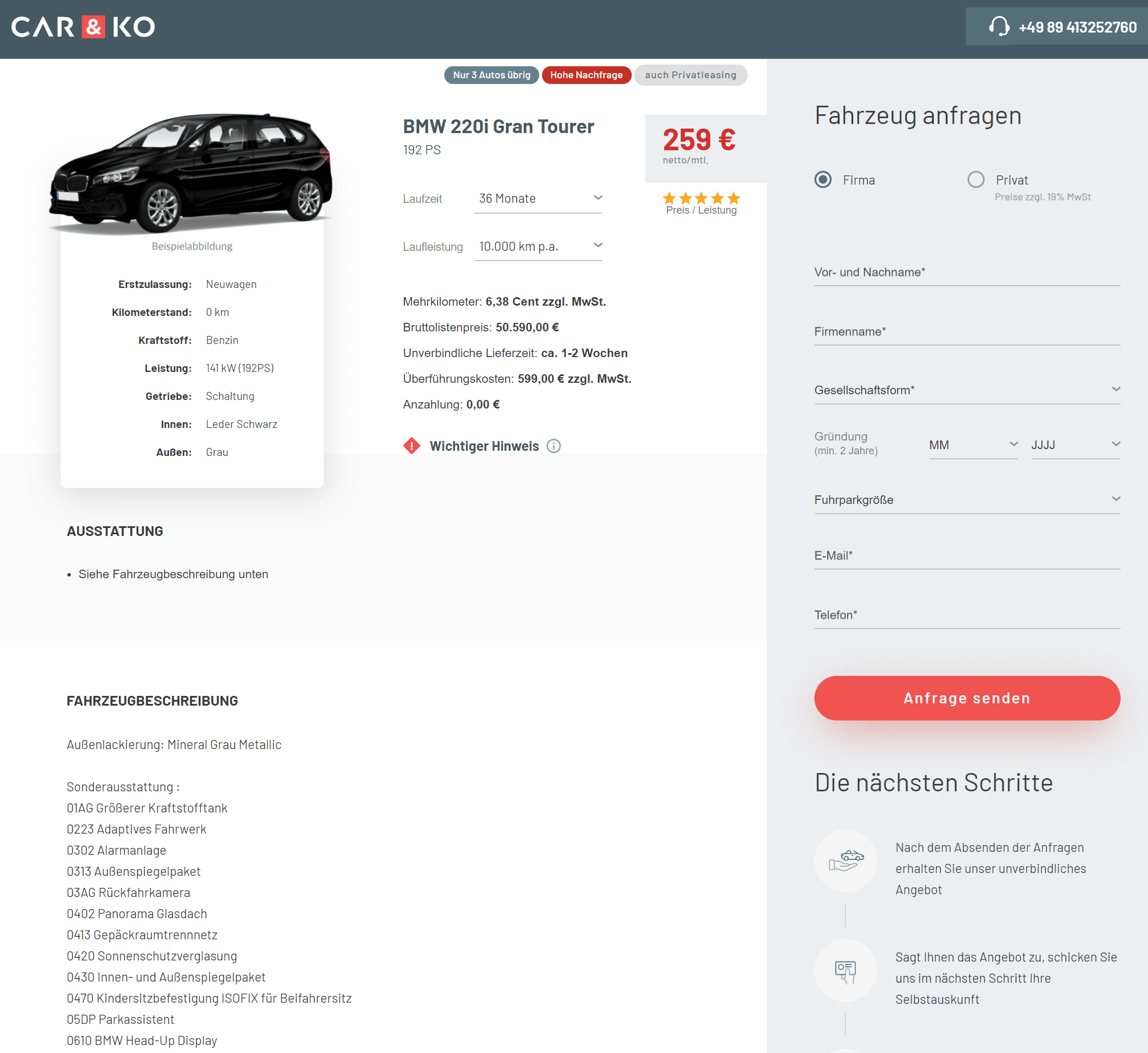The height and width of the screenshot is (1053, 1148).
Task: Click the Mehrkilometer 6,38 Cent text
Action: pos(504,302)
